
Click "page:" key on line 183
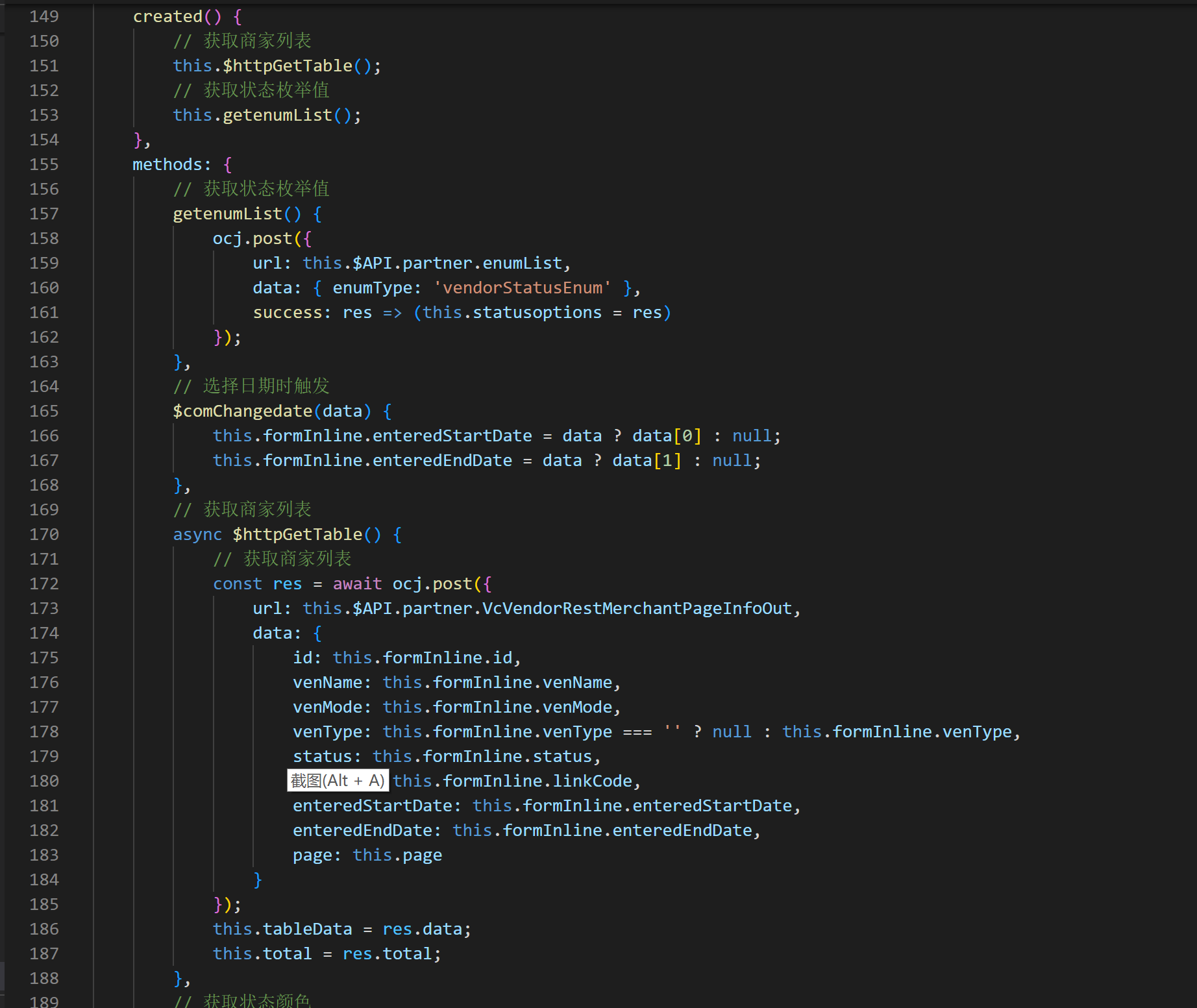pos(317,855)
